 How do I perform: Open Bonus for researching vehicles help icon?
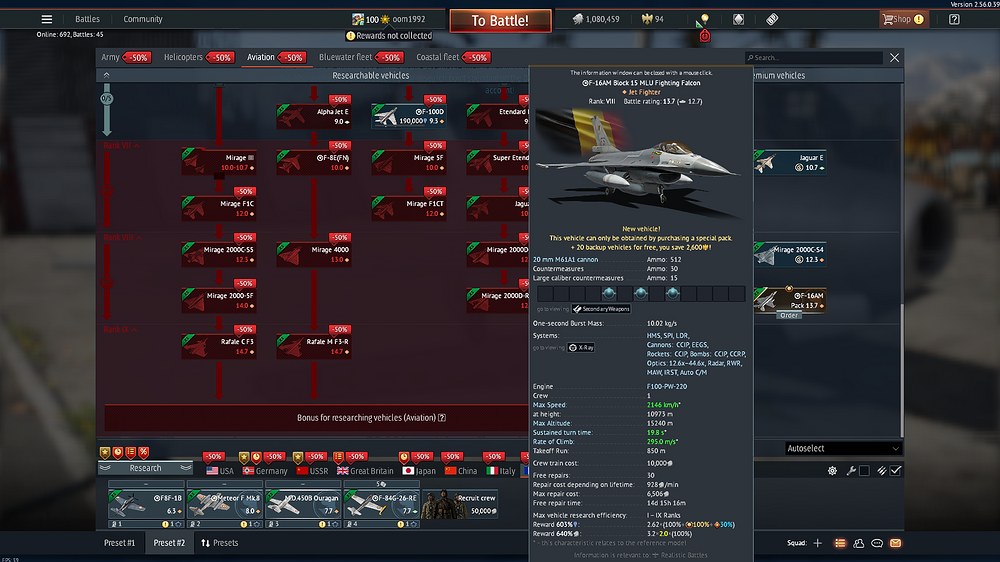(442, 418)
